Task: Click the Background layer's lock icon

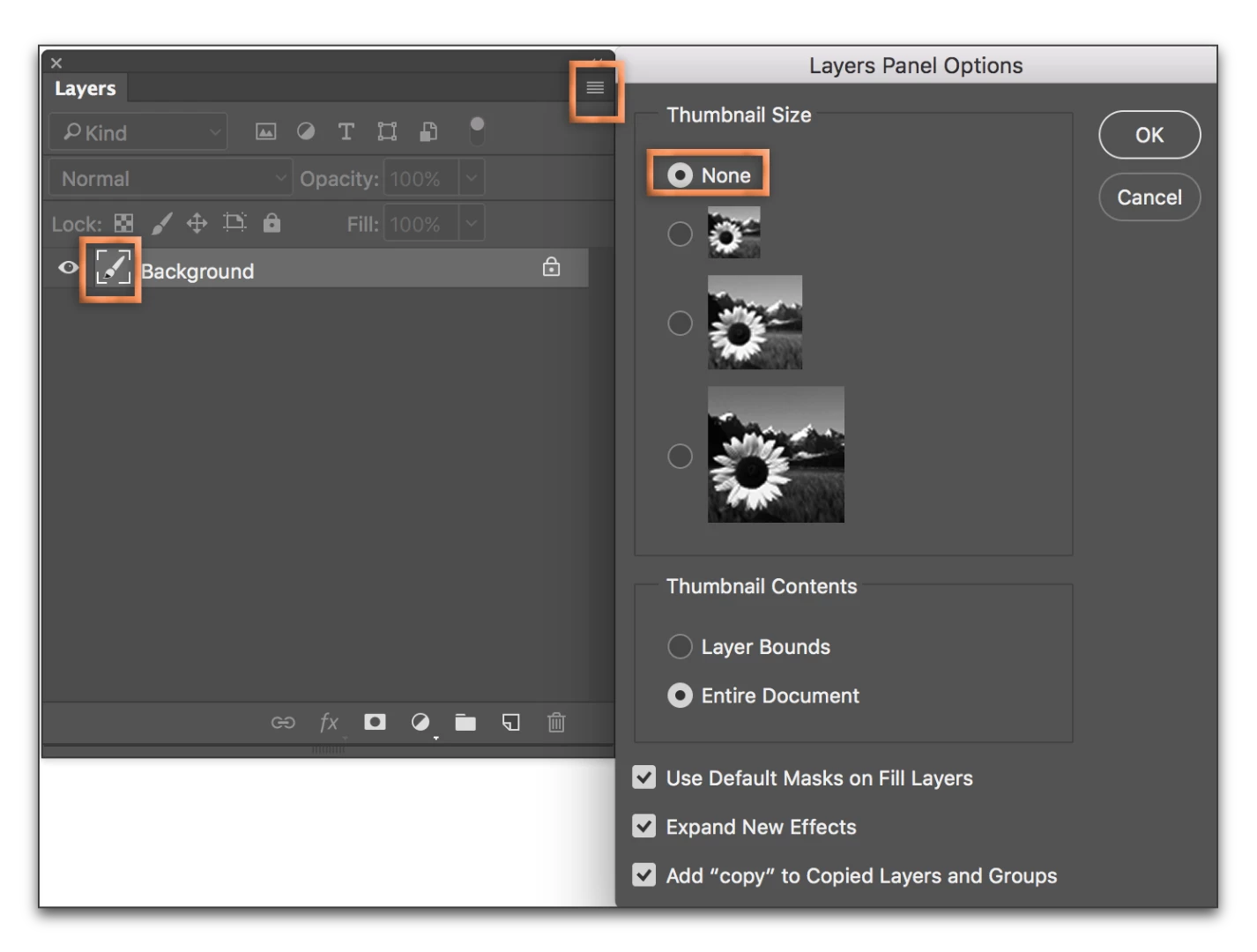Action: [551, 267]
